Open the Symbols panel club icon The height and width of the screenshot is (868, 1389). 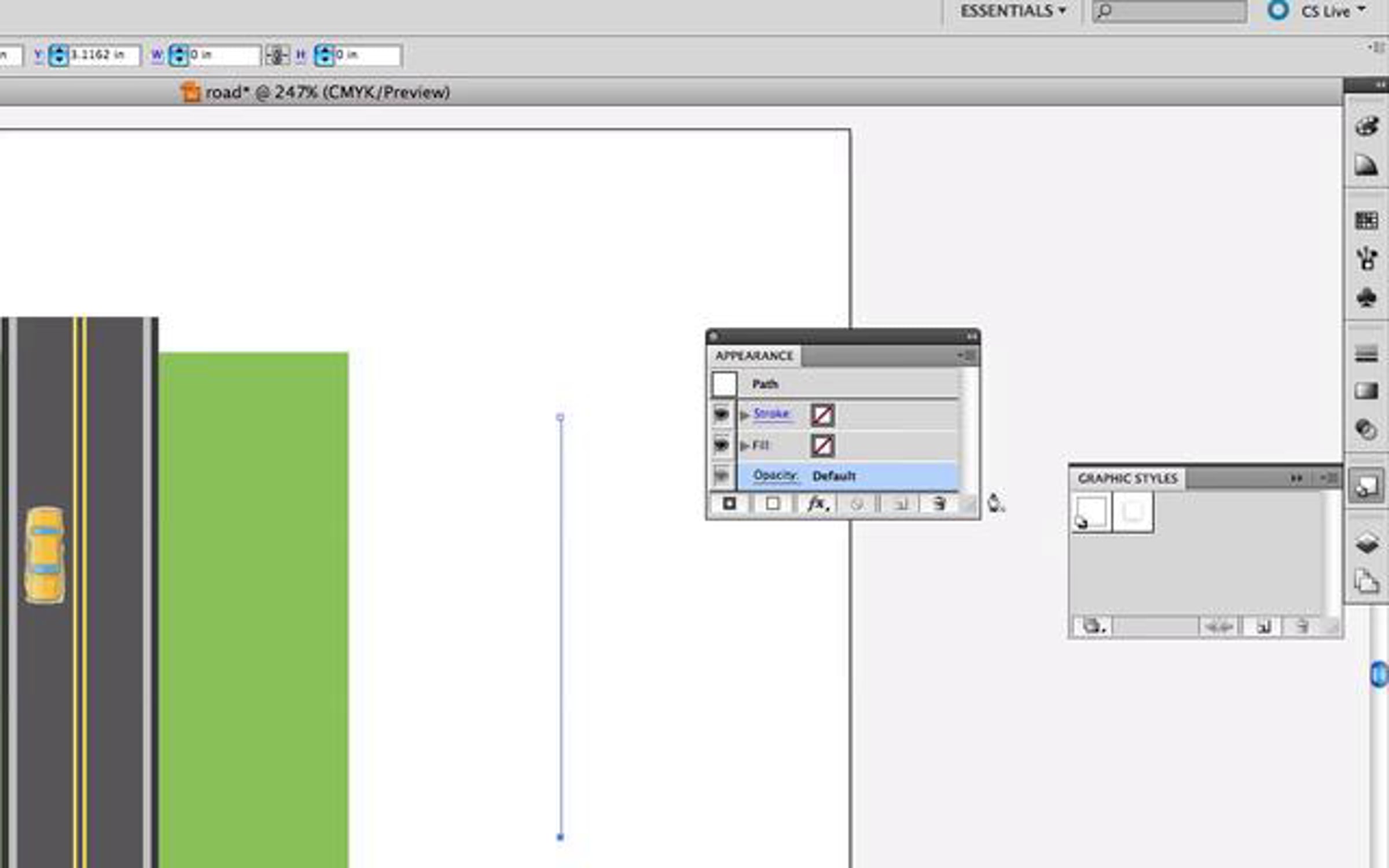pos(1366,297)
